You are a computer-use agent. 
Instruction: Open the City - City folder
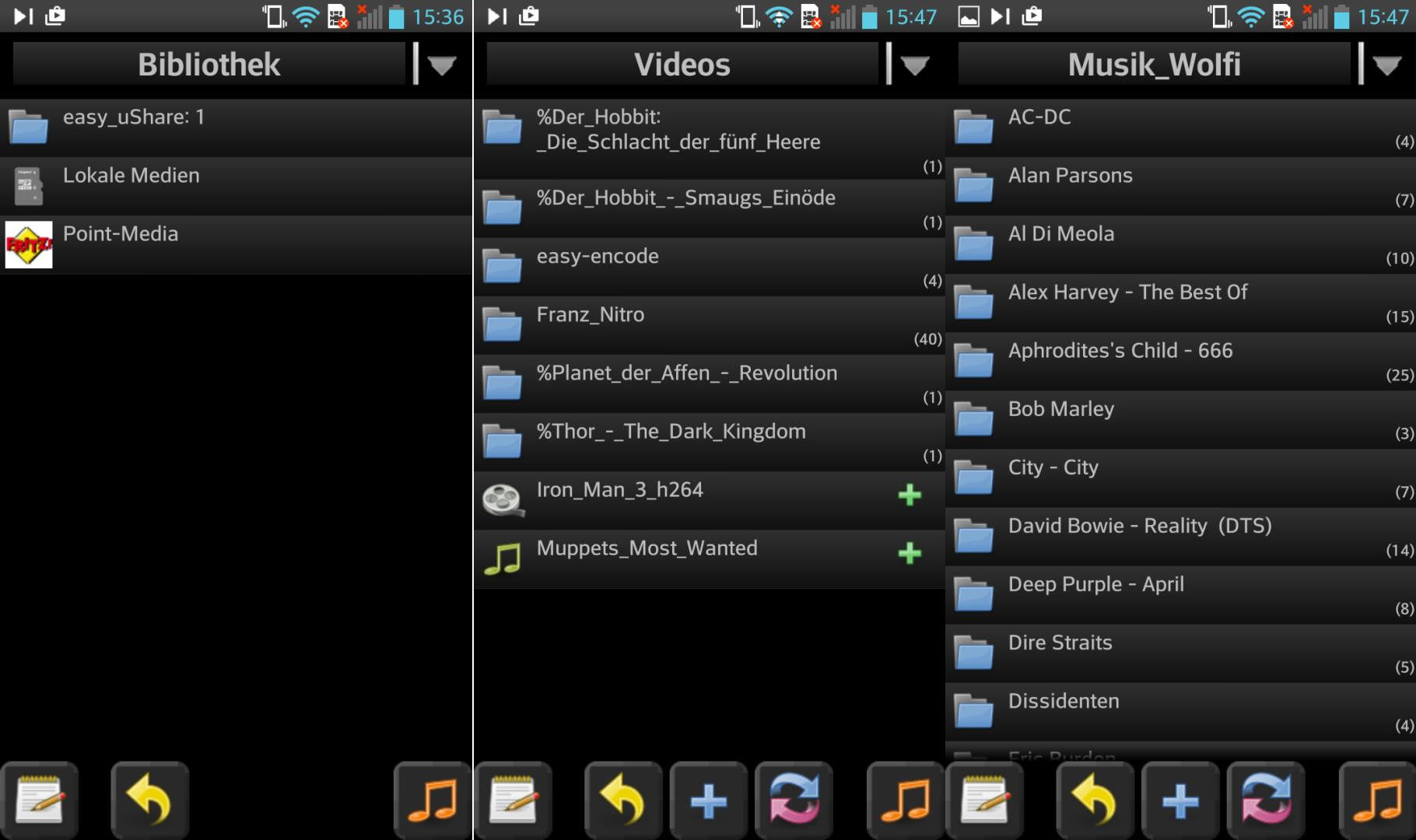click(1181, 478)
